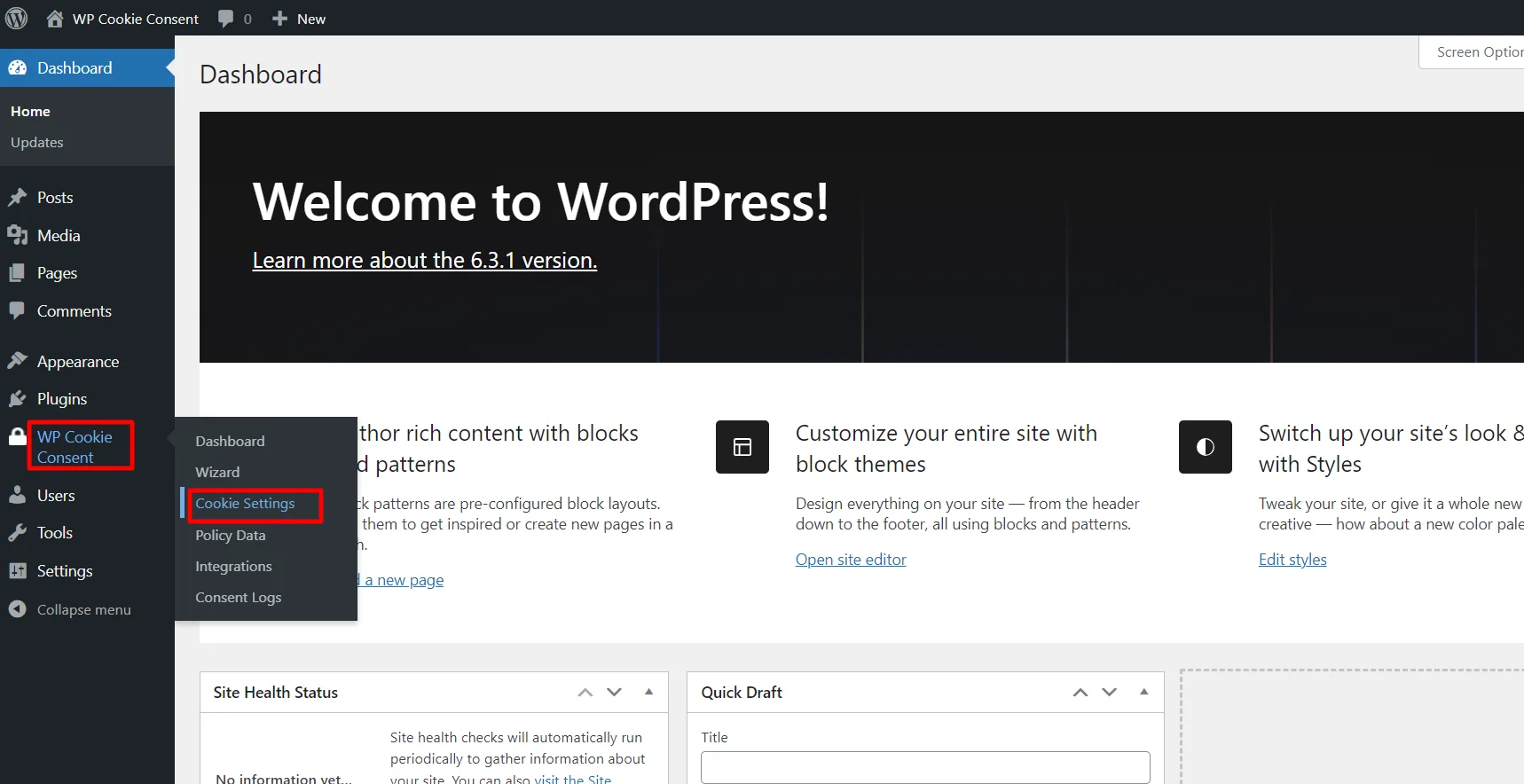This screenshot has height=784, width=1524.
Task: Move Site Health Status widget down
Action: [614, 692]
